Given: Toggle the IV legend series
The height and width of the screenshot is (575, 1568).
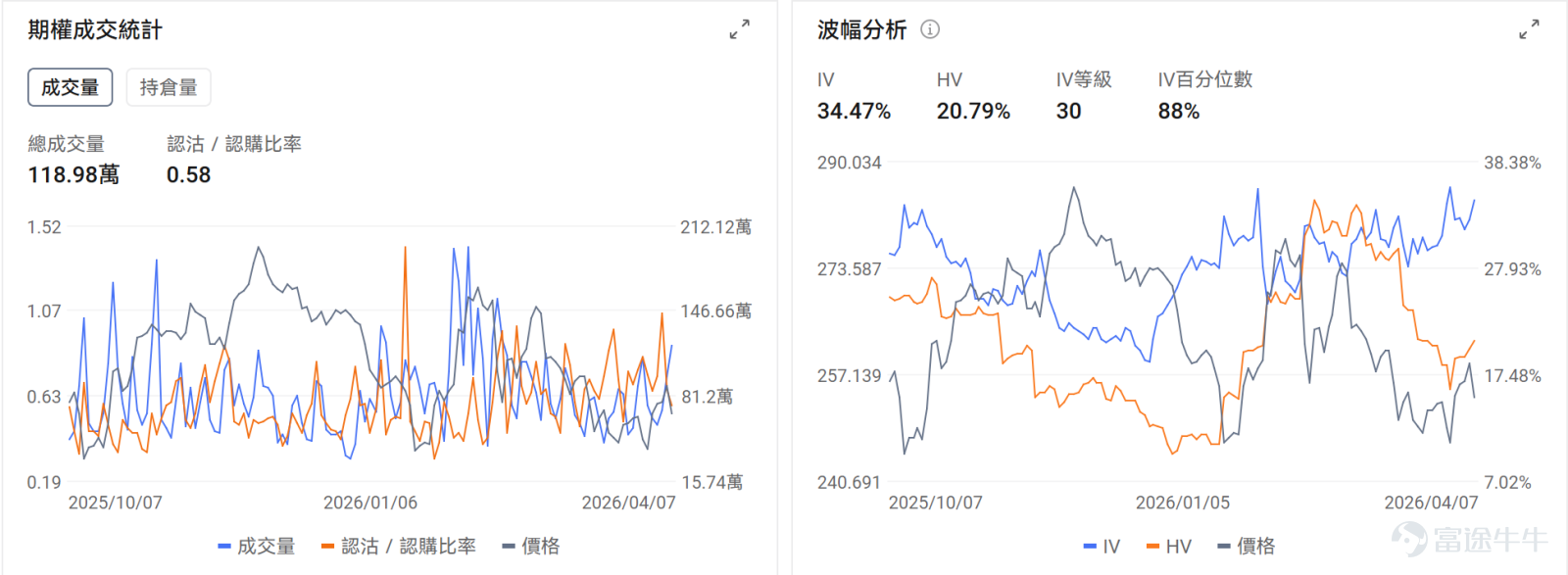Looking at the screenshot, I should point(1102,546).
